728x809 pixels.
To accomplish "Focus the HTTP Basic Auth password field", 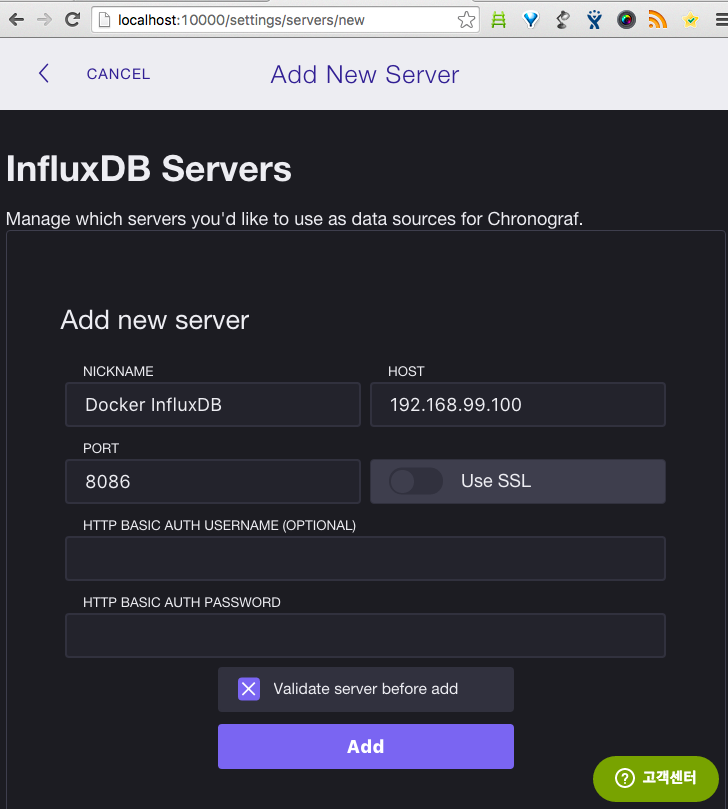I will pyautogui.click(x=365, y=635).
